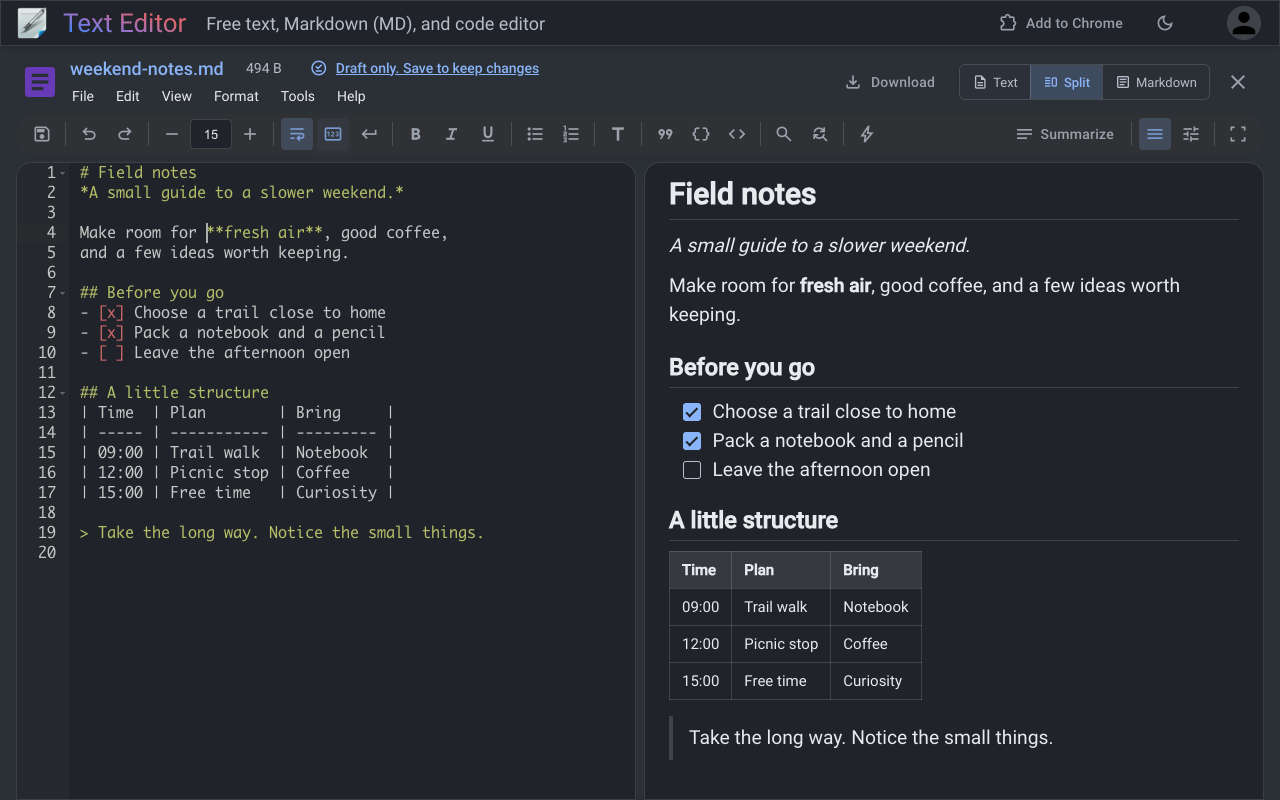Insert a bulleted list
This screenshot has width=1280, height=800.
tap(535, 134)
